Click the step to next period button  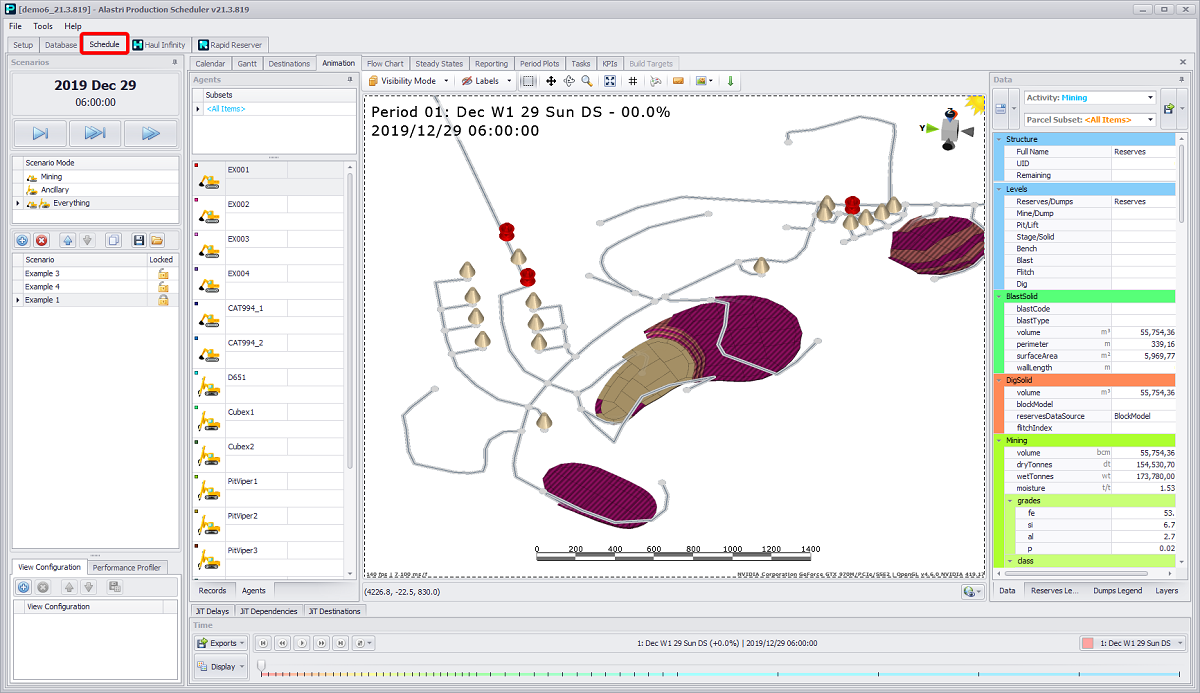[41, 133]
